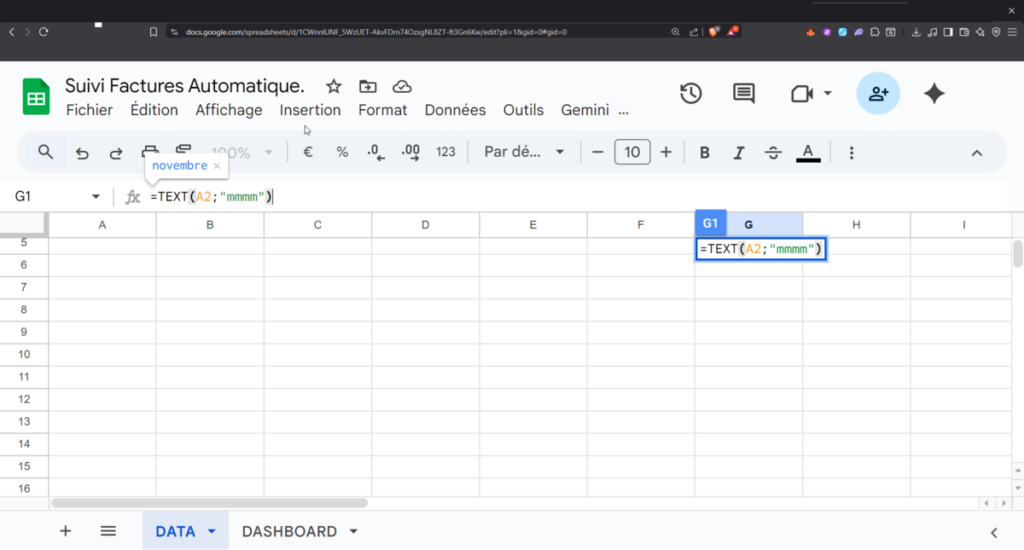The image size is (1024, 550).
Task: Open more number formats 123
Action: point(445,152)
